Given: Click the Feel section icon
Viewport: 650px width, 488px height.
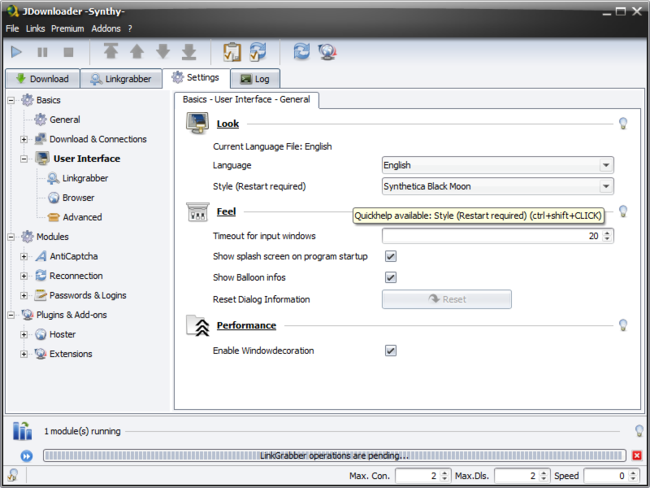Looking at the screenshot, I should point(197,211).
